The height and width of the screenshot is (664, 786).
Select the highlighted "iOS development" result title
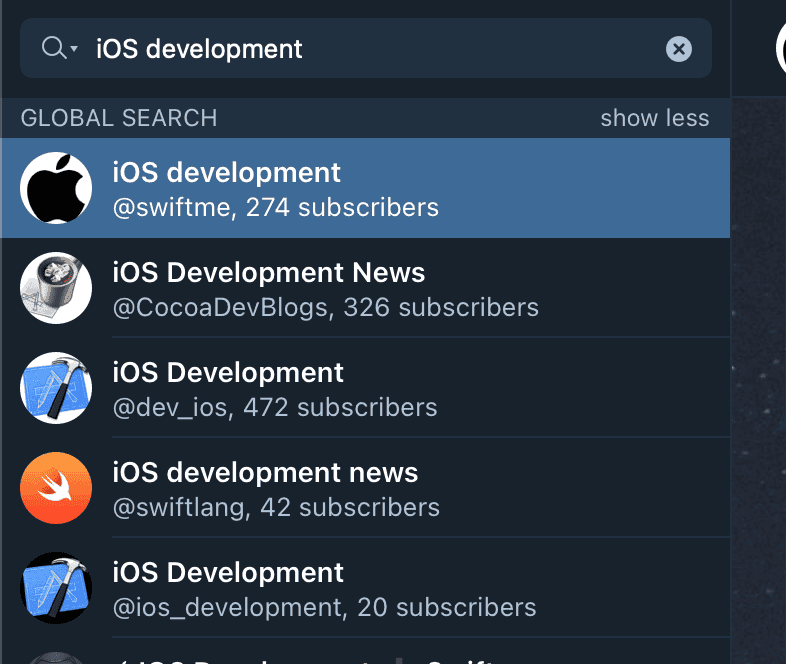[x=227, y=172]
